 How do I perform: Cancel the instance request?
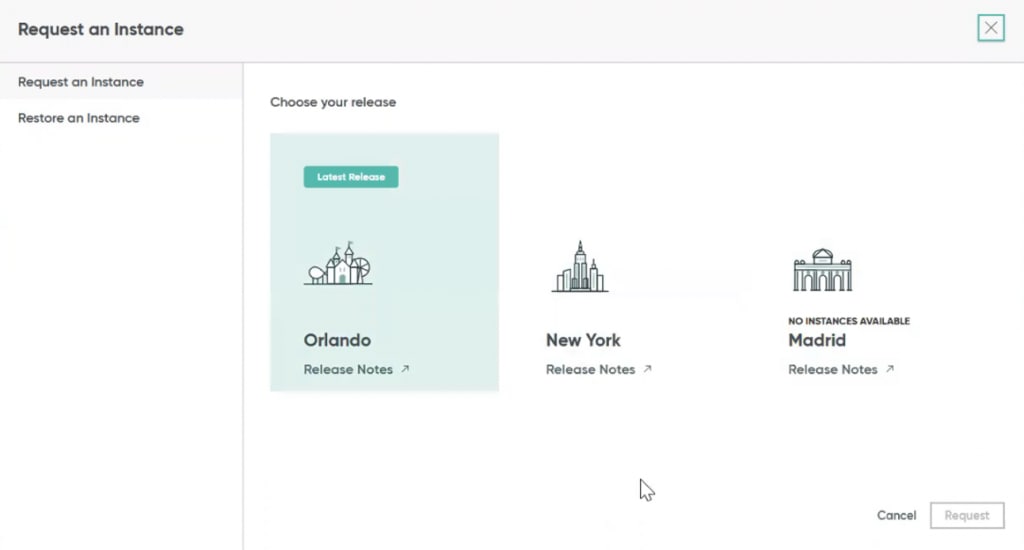click(x=897, y=515)
